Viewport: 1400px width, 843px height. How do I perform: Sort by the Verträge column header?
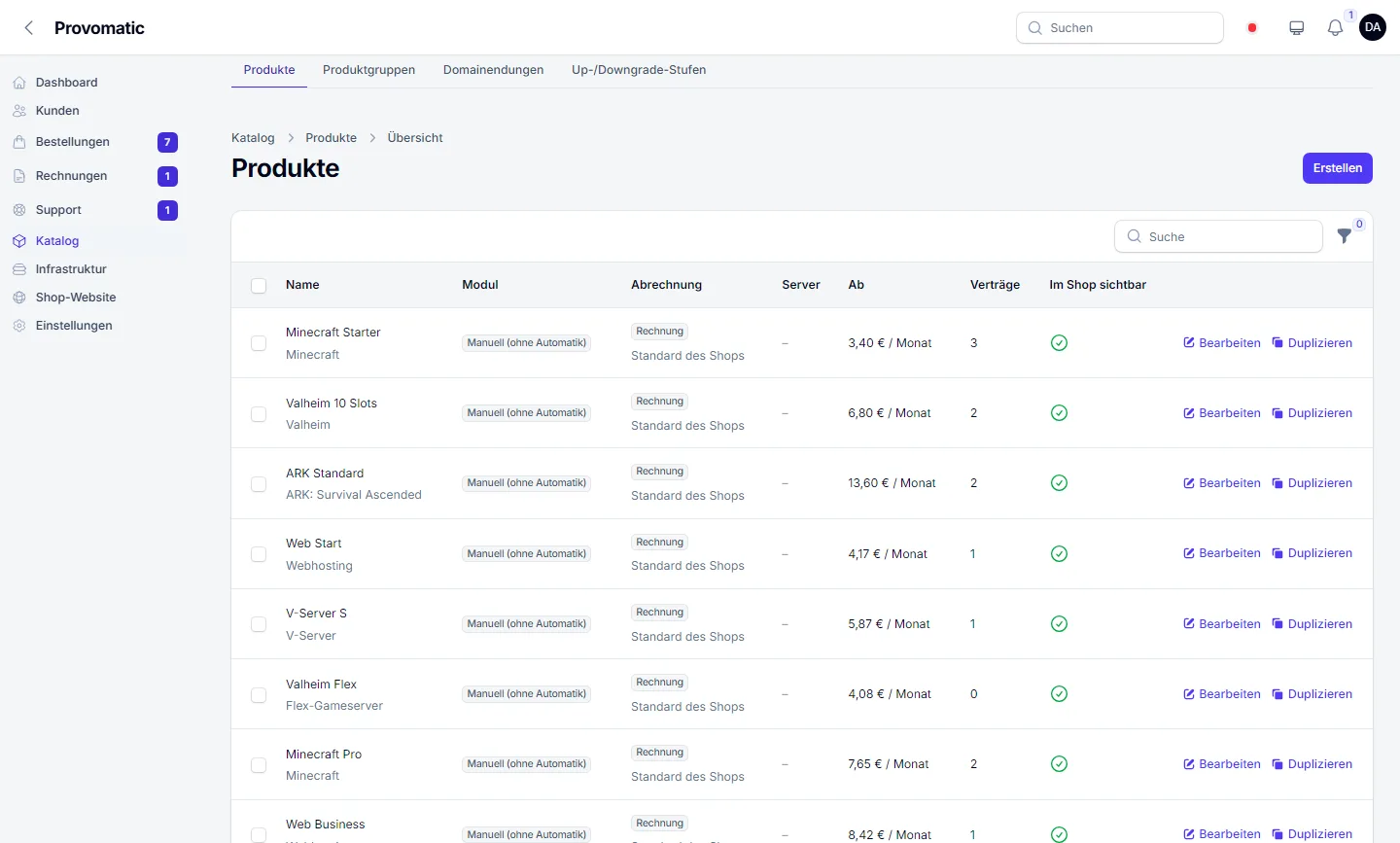coord(995,285)
